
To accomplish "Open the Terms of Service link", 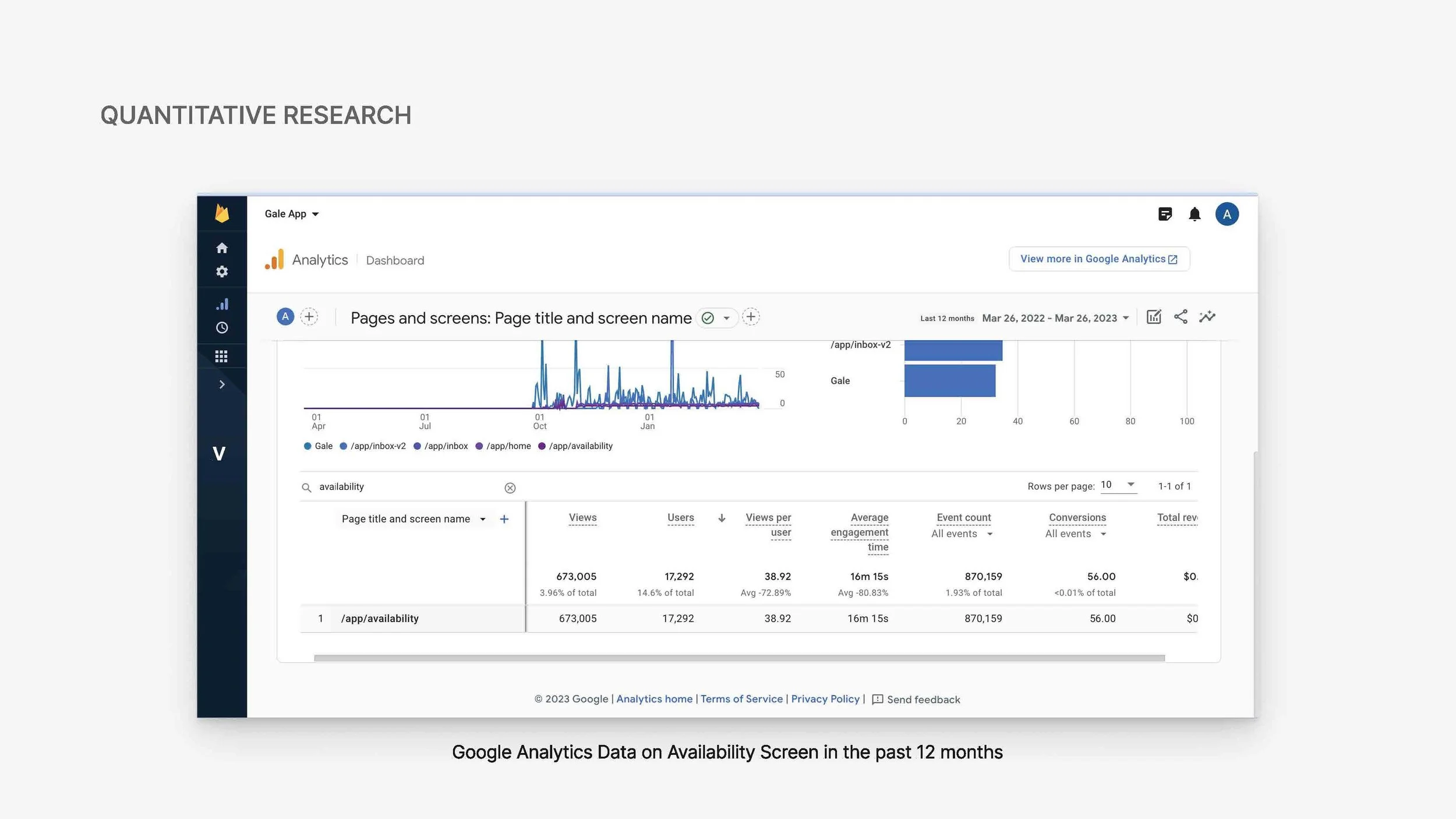I will pos(741,699).
